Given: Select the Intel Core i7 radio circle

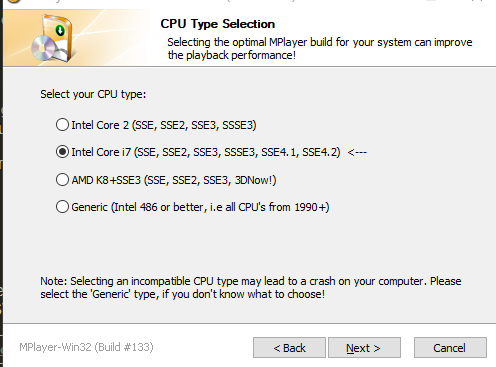Looking at the screenshot, I should coord(62,152).
